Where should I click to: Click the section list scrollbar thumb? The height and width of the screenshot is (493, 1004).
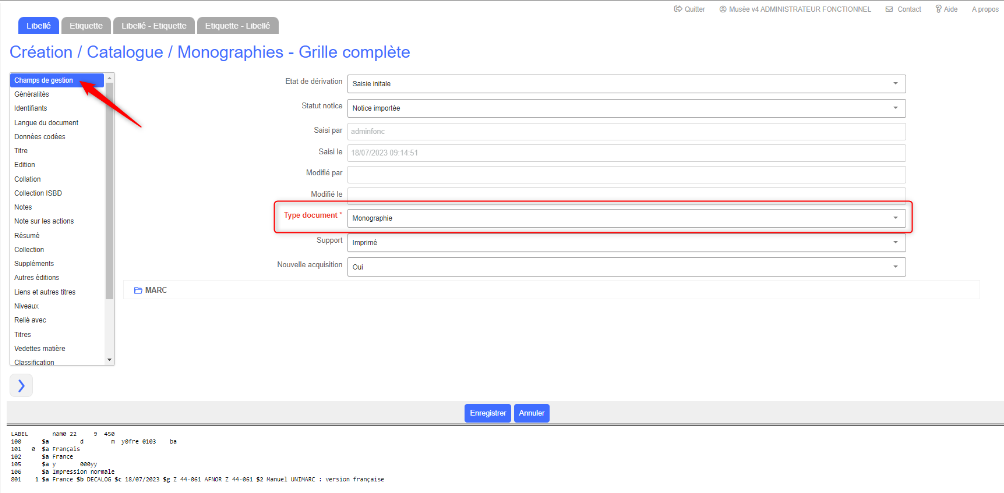coord(109,190)
